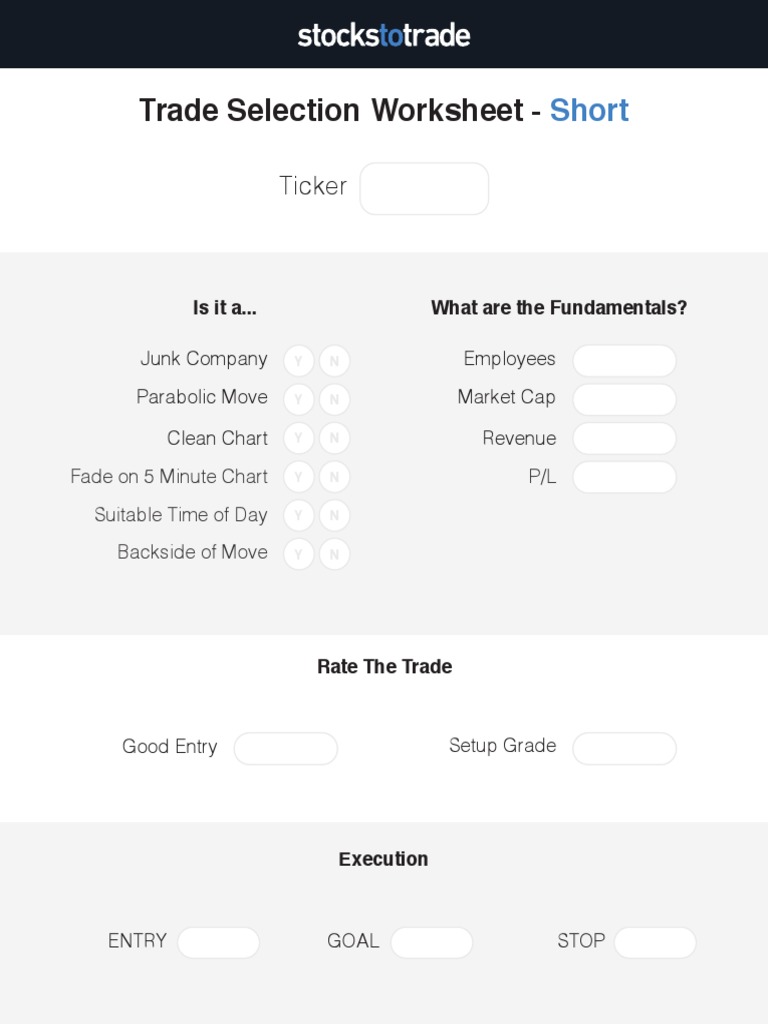Image resolution: width=768 pixels, height=1024 pixels.
Task: Select the Revenue input field
Action: pyautogui.click(x=624, y=438)
